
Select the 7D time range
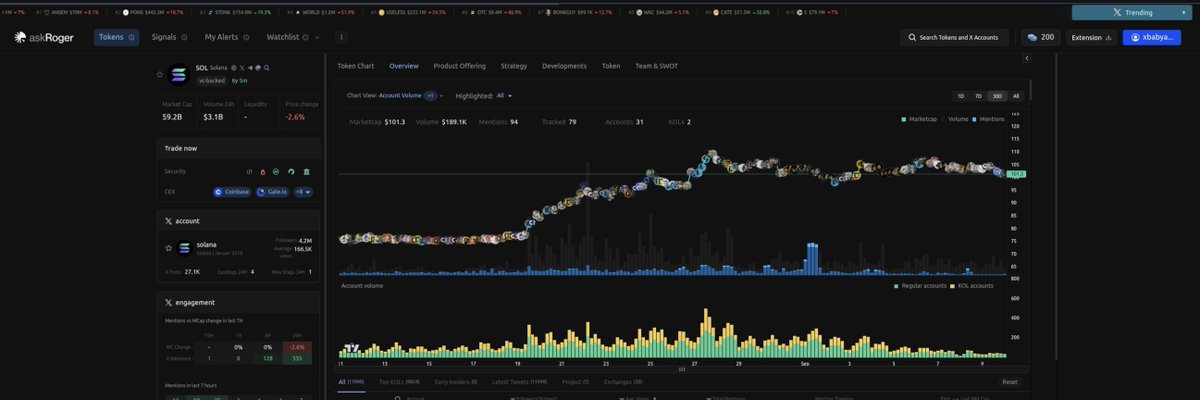pos(978,96)
